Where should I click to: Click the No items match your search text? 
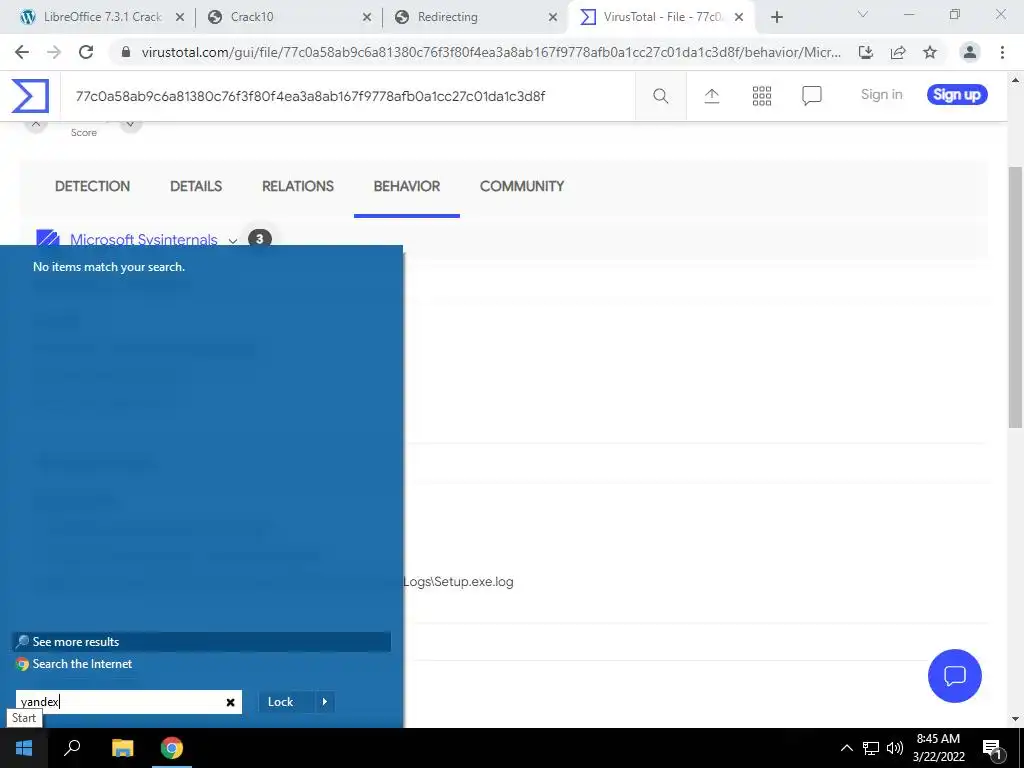pos(109,267)
